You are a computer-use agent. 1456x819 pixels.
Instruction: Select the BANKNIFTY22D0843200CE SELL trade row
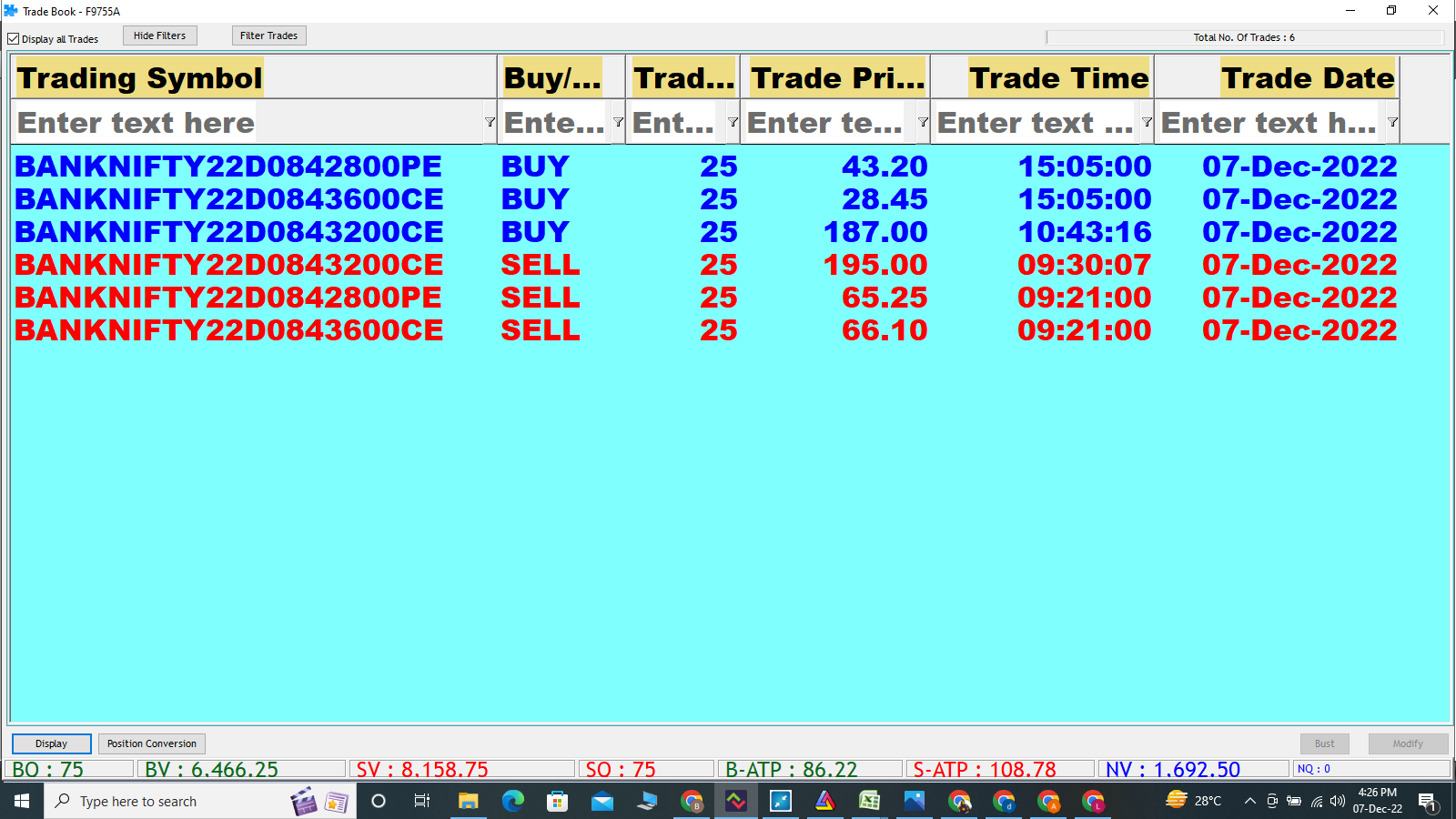(x=229, y=265)
